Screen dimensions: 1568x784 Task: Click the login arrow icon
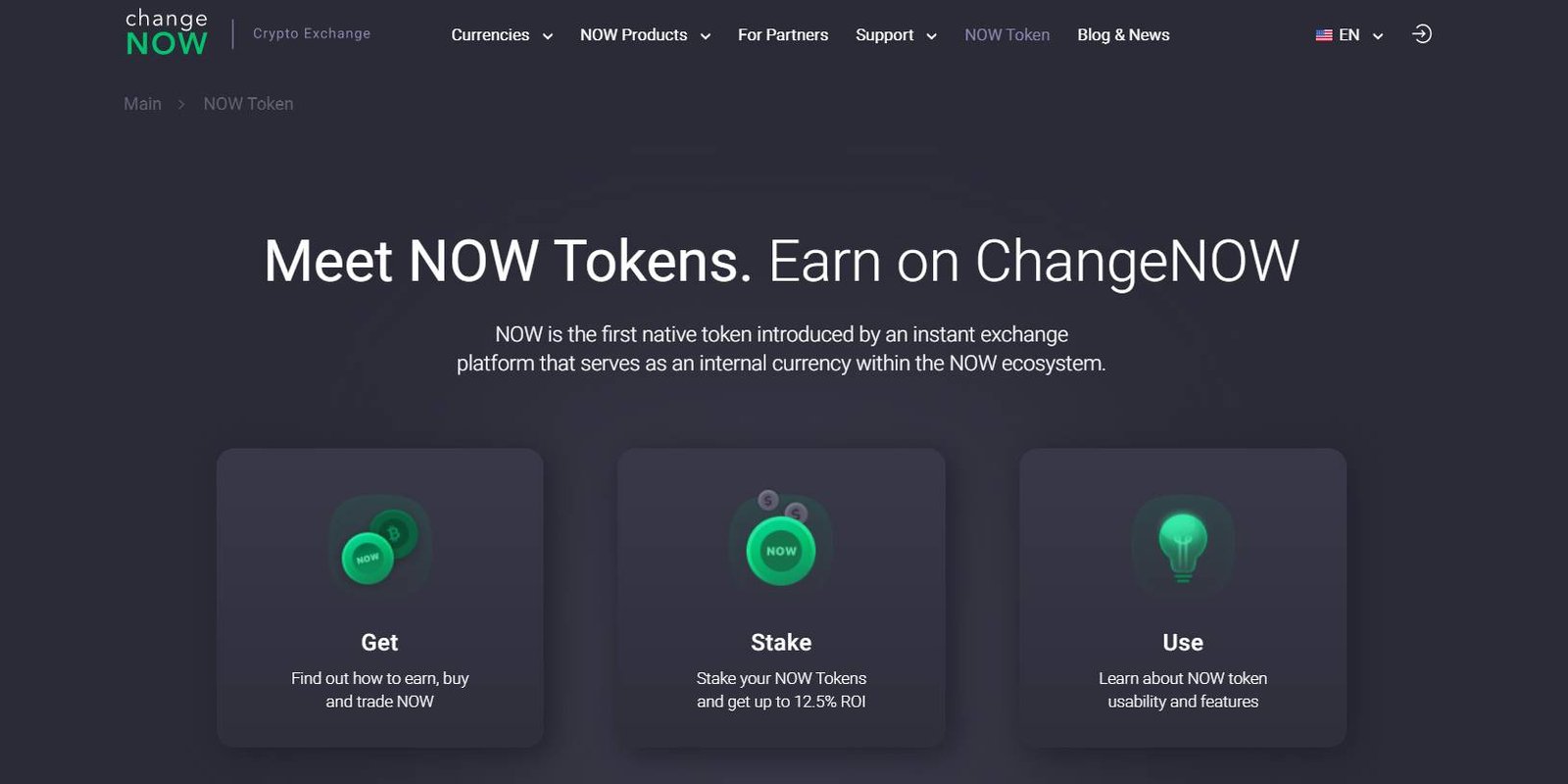[x=1421, y=34]
